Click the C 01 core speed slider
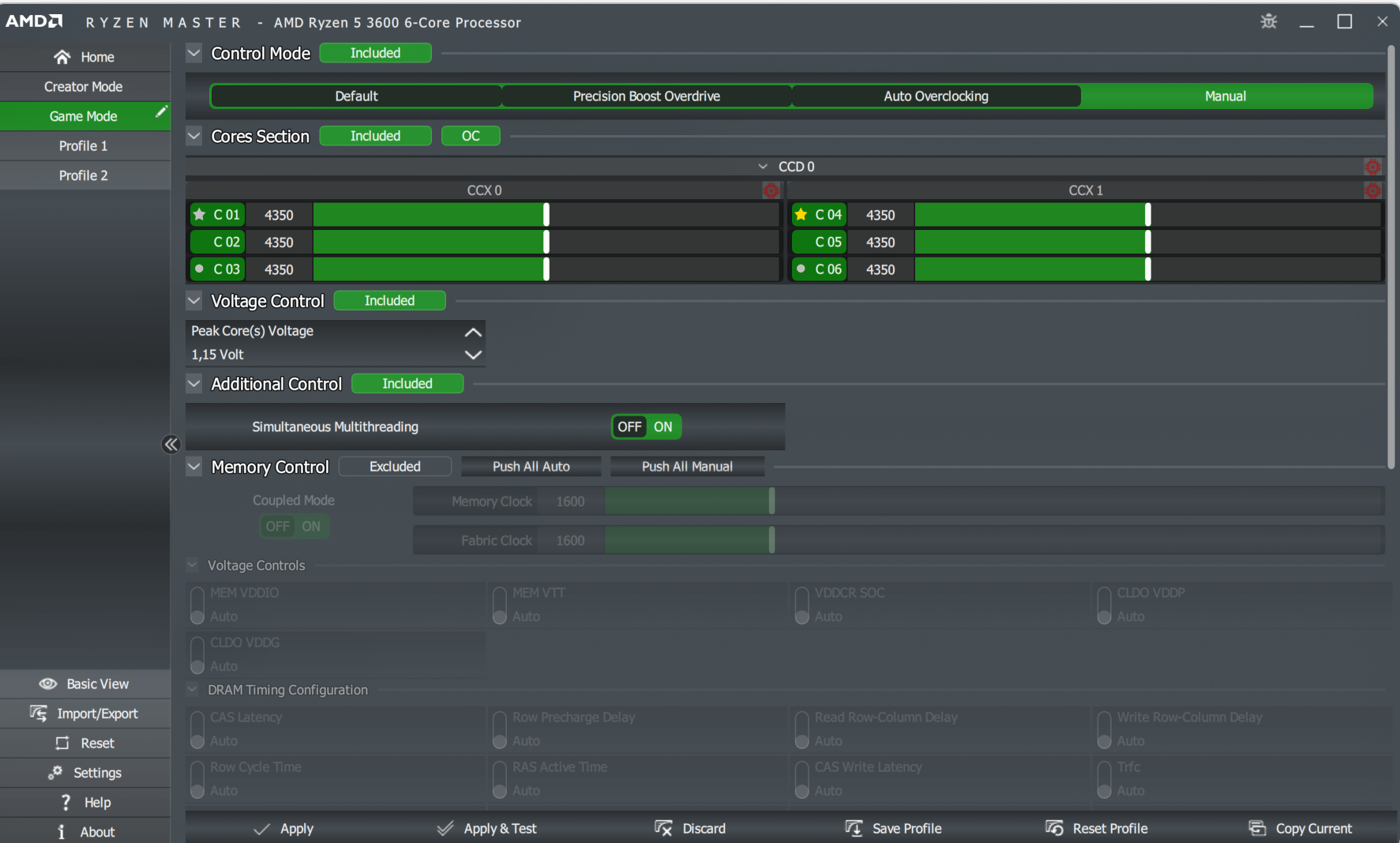 pos(546,215)
